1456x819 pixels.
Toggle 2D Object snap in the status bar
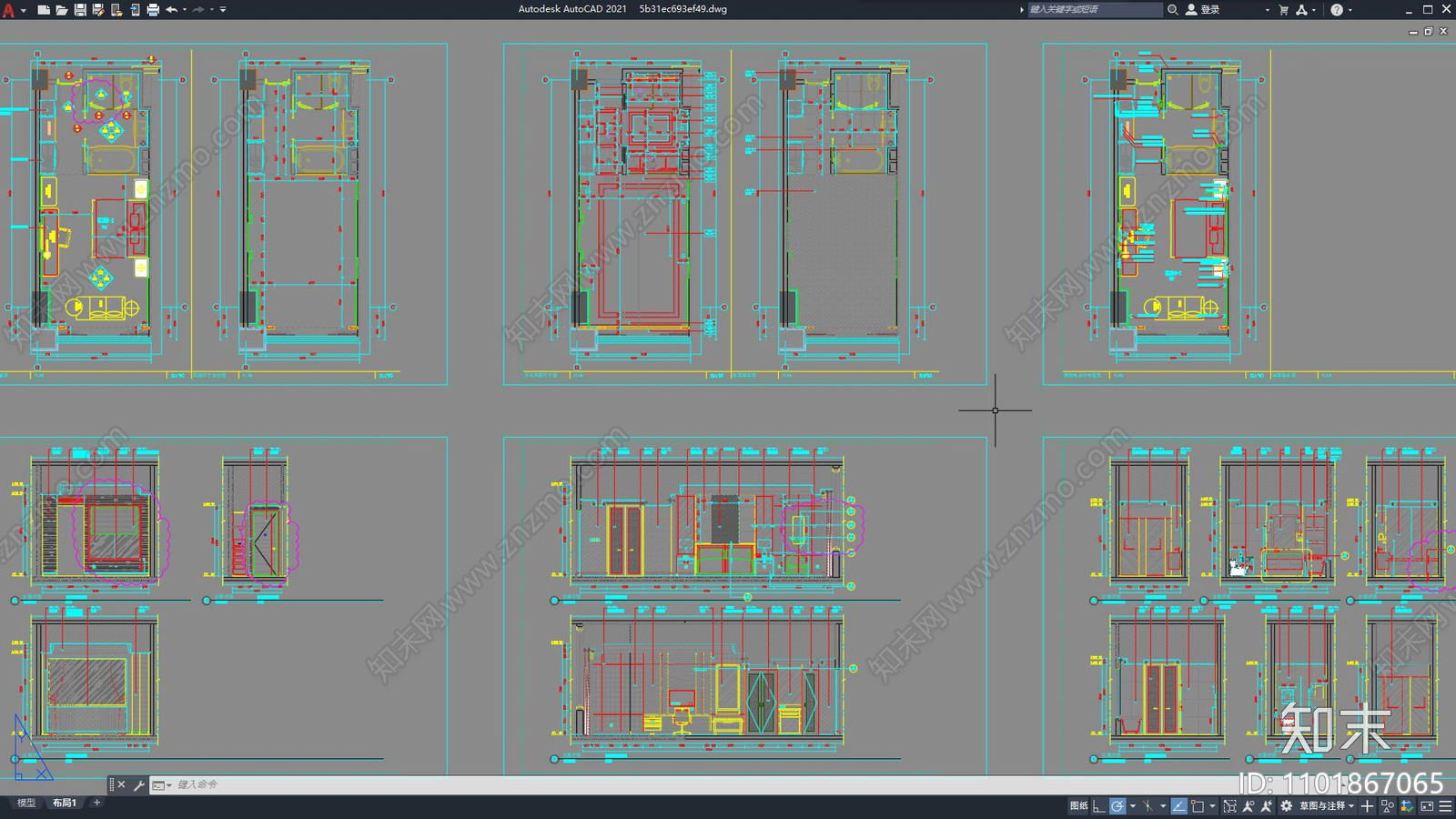click(x=1198, y=805)
